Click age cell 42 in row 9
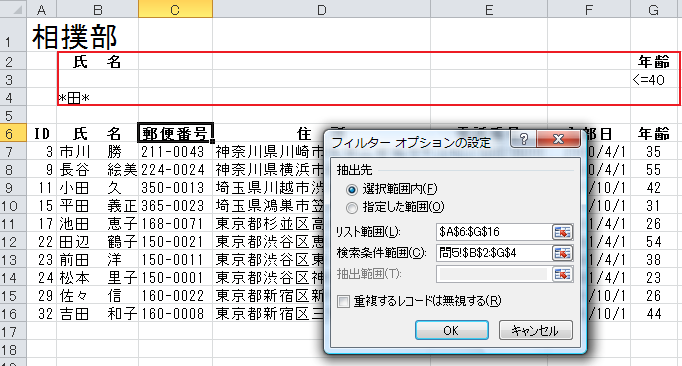 pyautogui.click(x=654, y=188)
